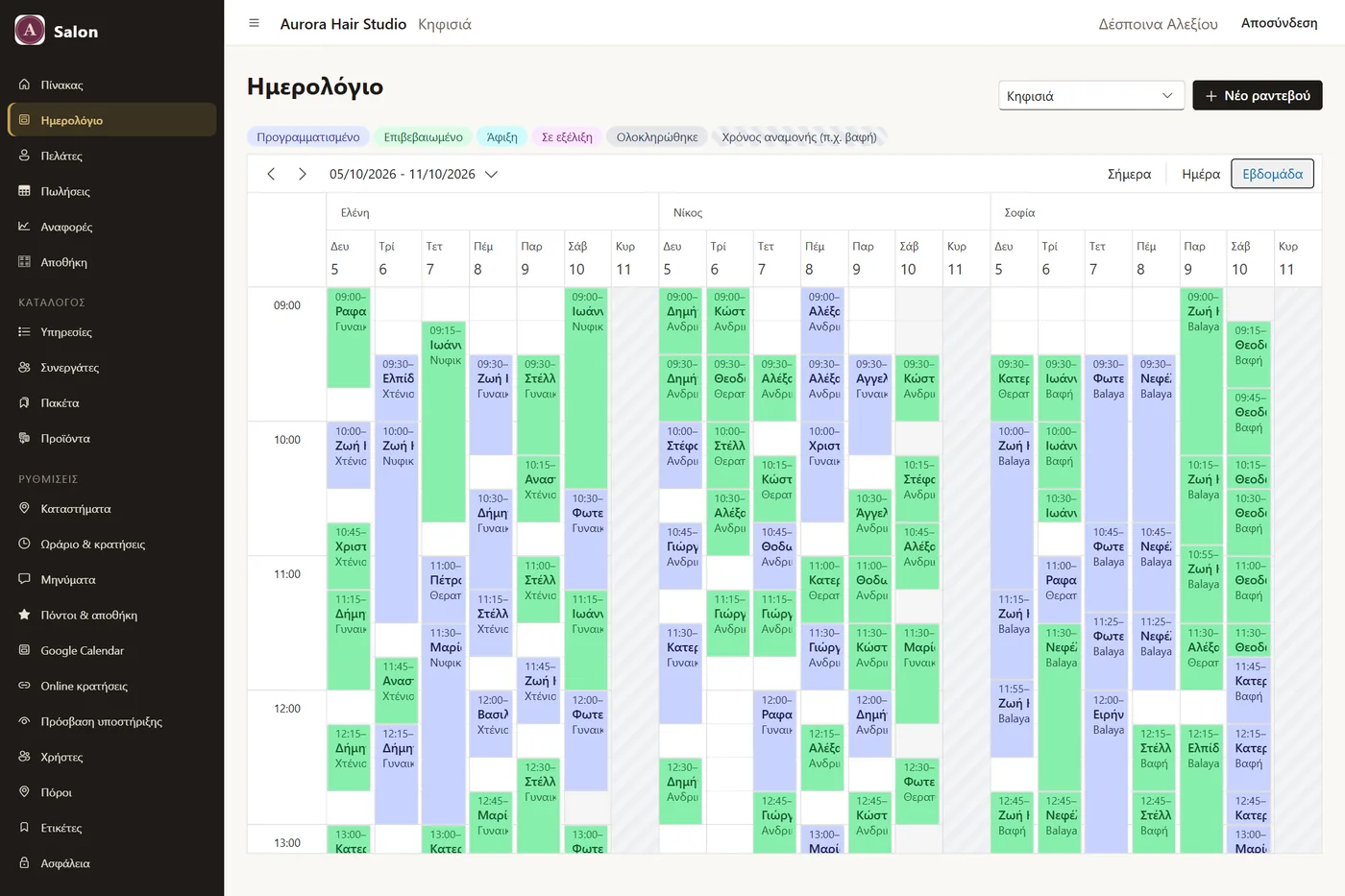Open Πέτρο 11:00 appointment under Ελένη
1345x896 pixels.
445,589
